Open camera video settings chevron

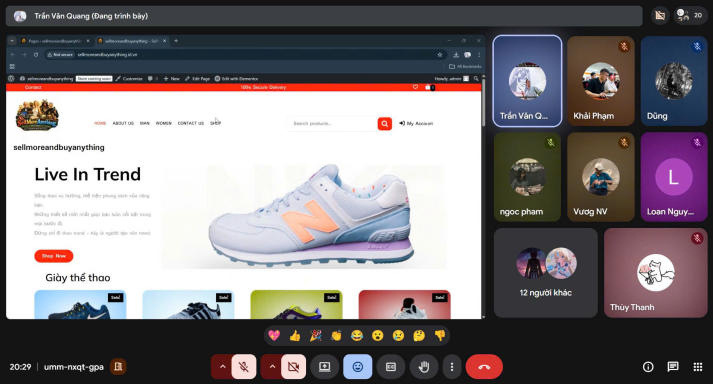point(272,367)
